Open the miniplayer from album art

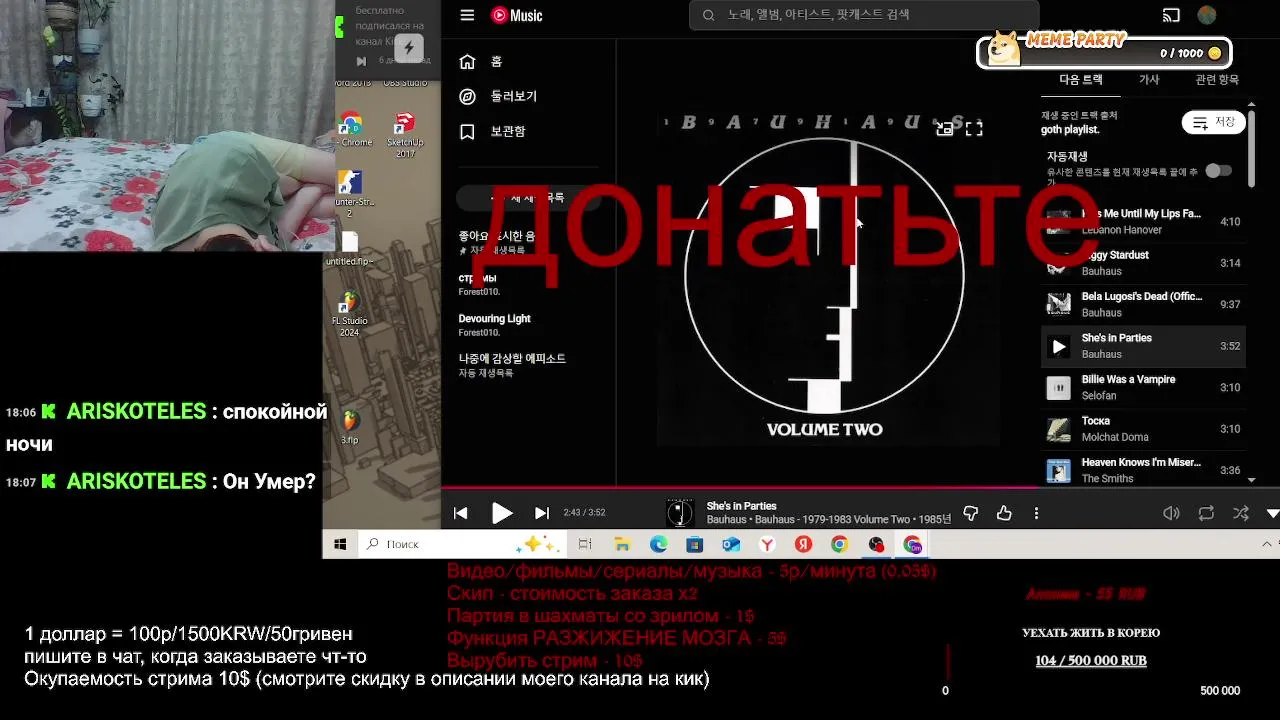coord(944,128)
